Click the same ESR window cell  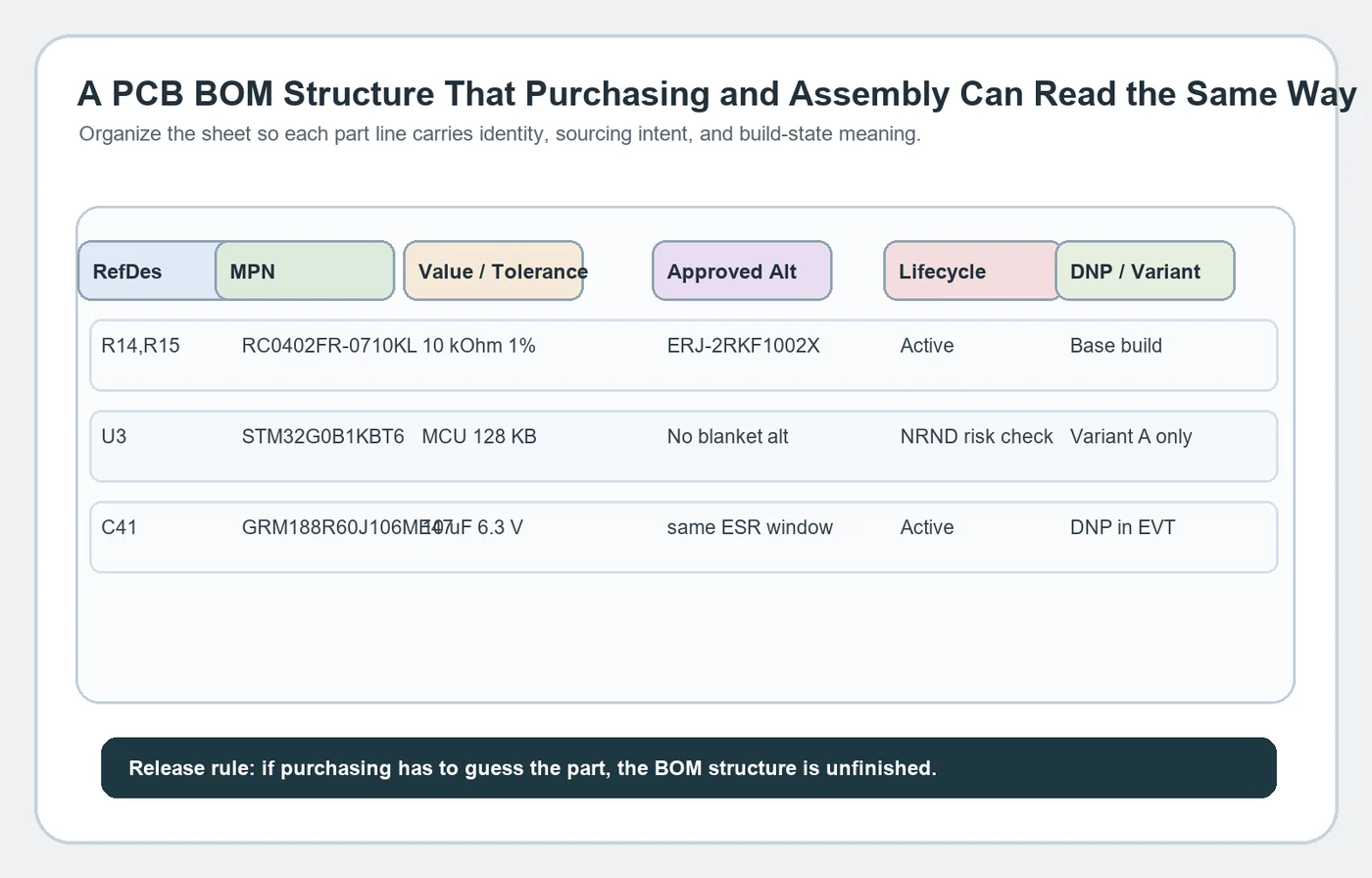coord(750,528)
